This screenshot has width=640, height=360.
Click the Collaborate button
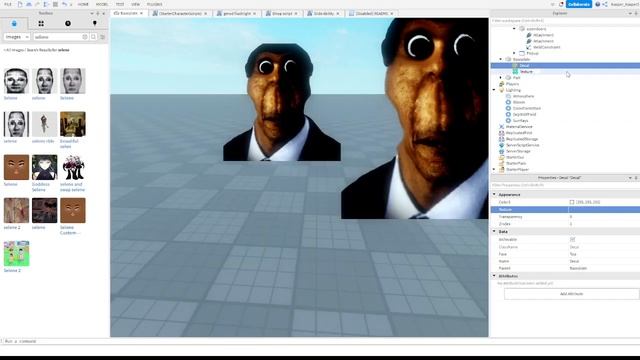[579, 4]
